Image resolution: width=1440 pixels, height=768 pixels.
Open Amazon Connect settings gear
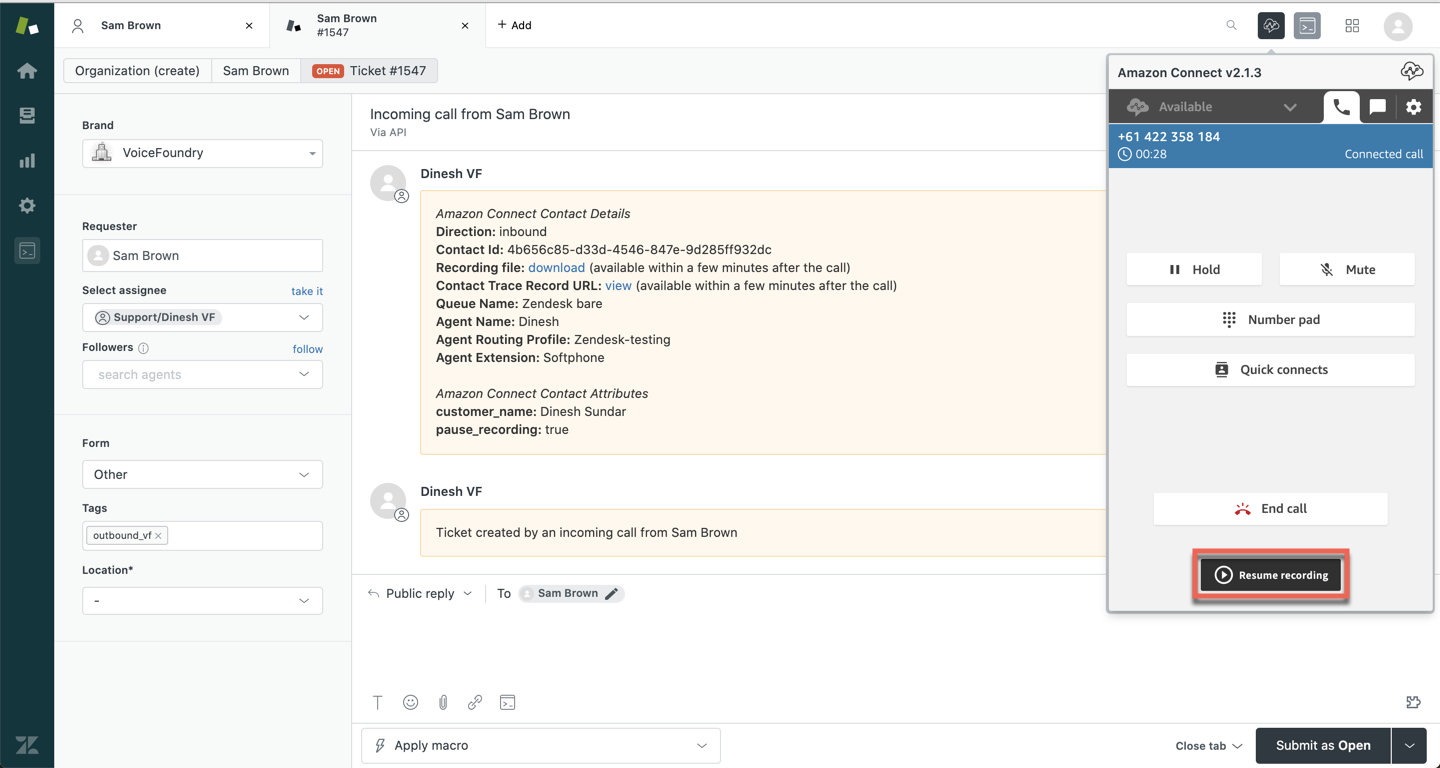pyautogui.click(x=1413, y=107)
